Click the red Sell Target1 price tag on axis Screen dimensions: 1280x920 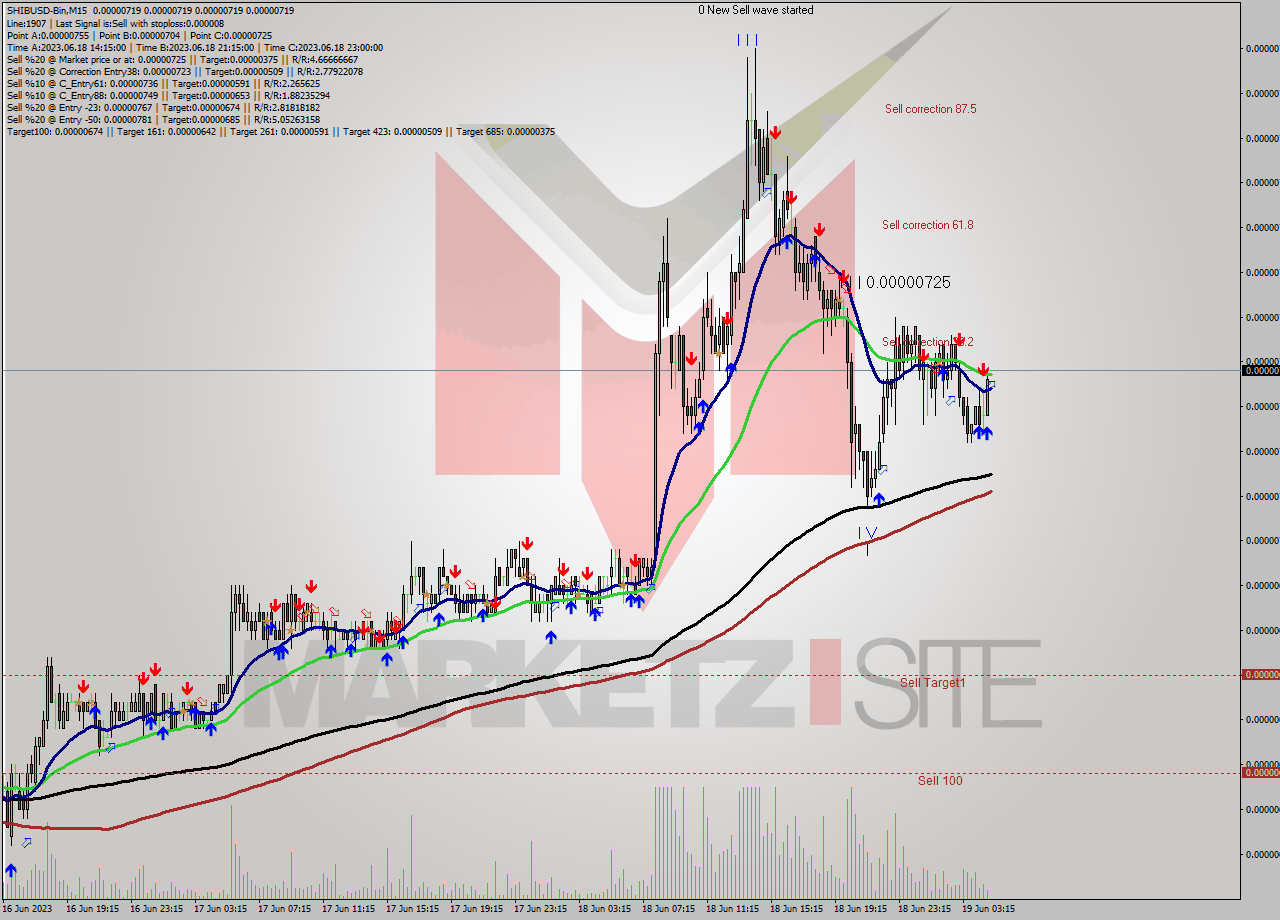click(1260, 675)
